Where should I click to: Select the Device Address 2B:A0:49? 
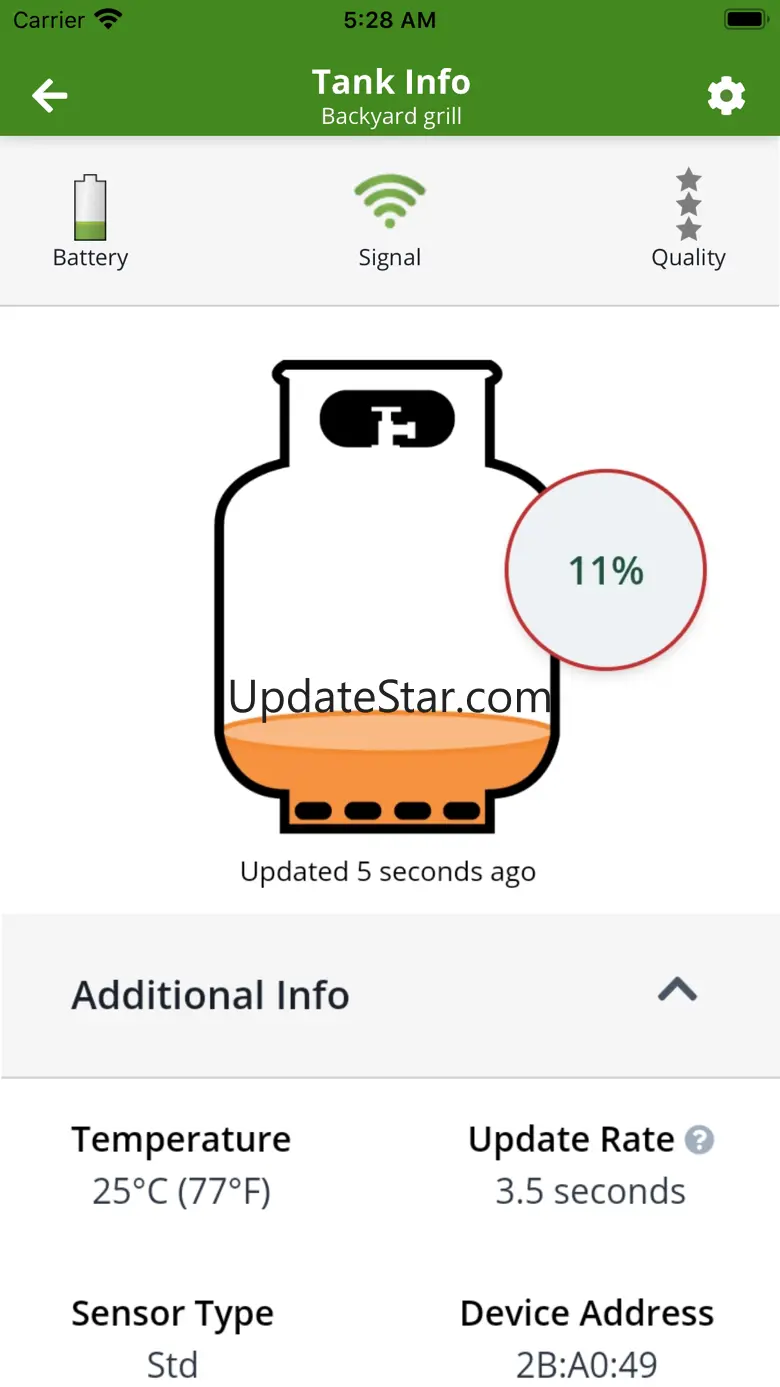coord(587,1364)
